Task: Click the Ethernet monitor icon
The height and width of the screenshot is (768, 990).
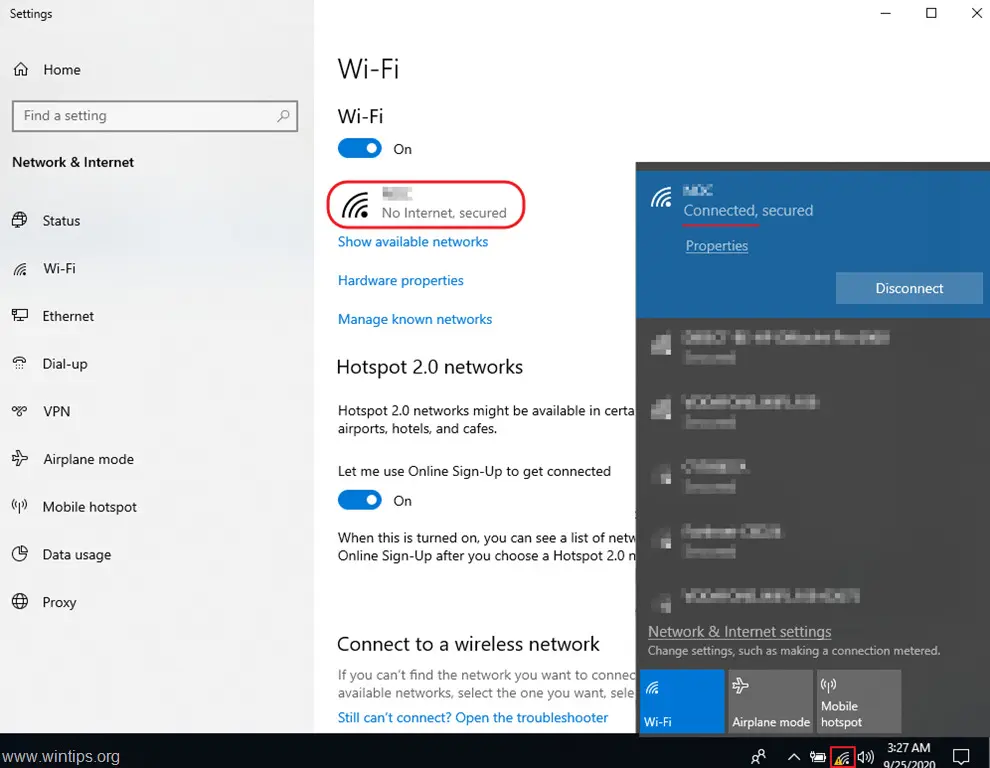Action: [x=20, y=315]
